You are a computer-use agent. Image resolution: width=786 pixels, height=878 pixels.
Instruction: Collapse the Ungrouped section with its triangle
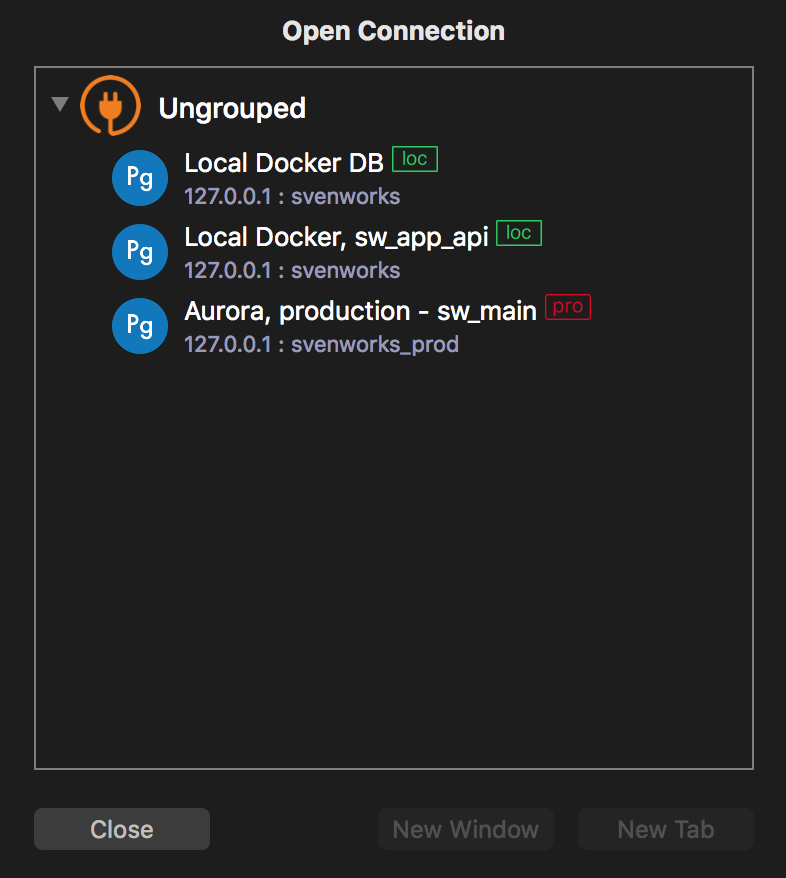pyautogui.click(x=59, y=103)
